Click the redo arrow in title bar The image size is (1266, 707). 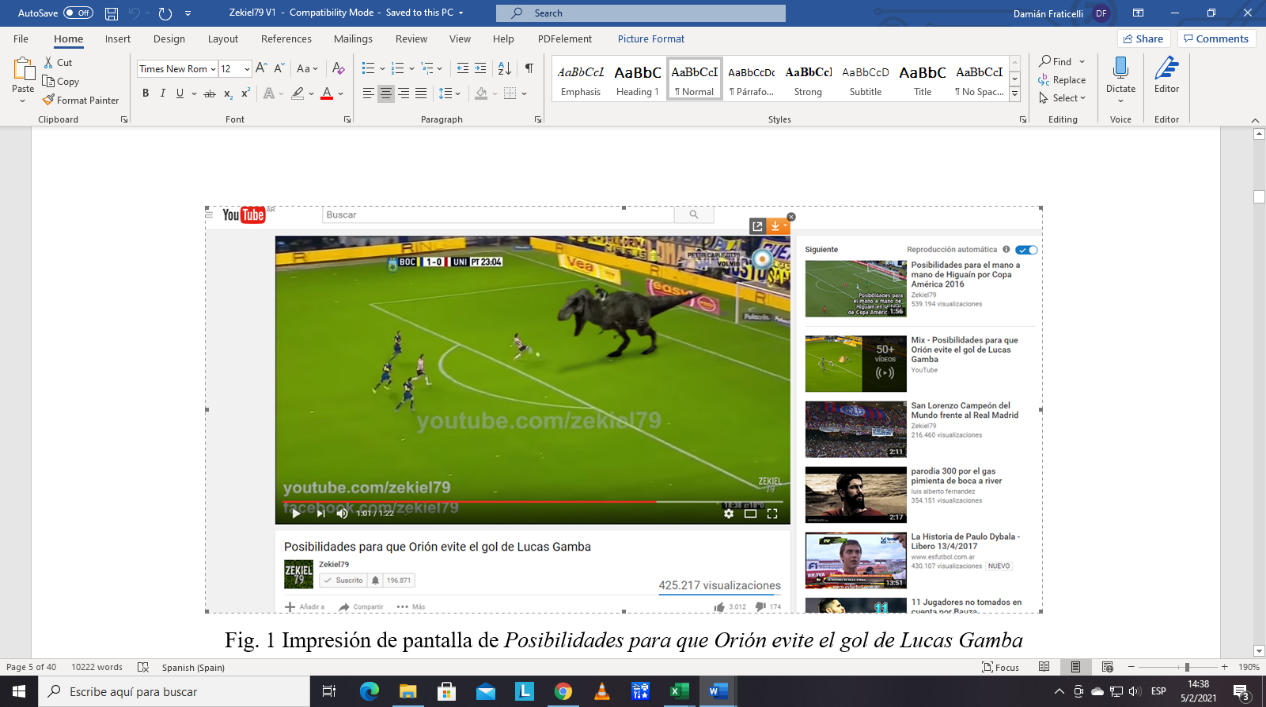[x=165, y=13]
